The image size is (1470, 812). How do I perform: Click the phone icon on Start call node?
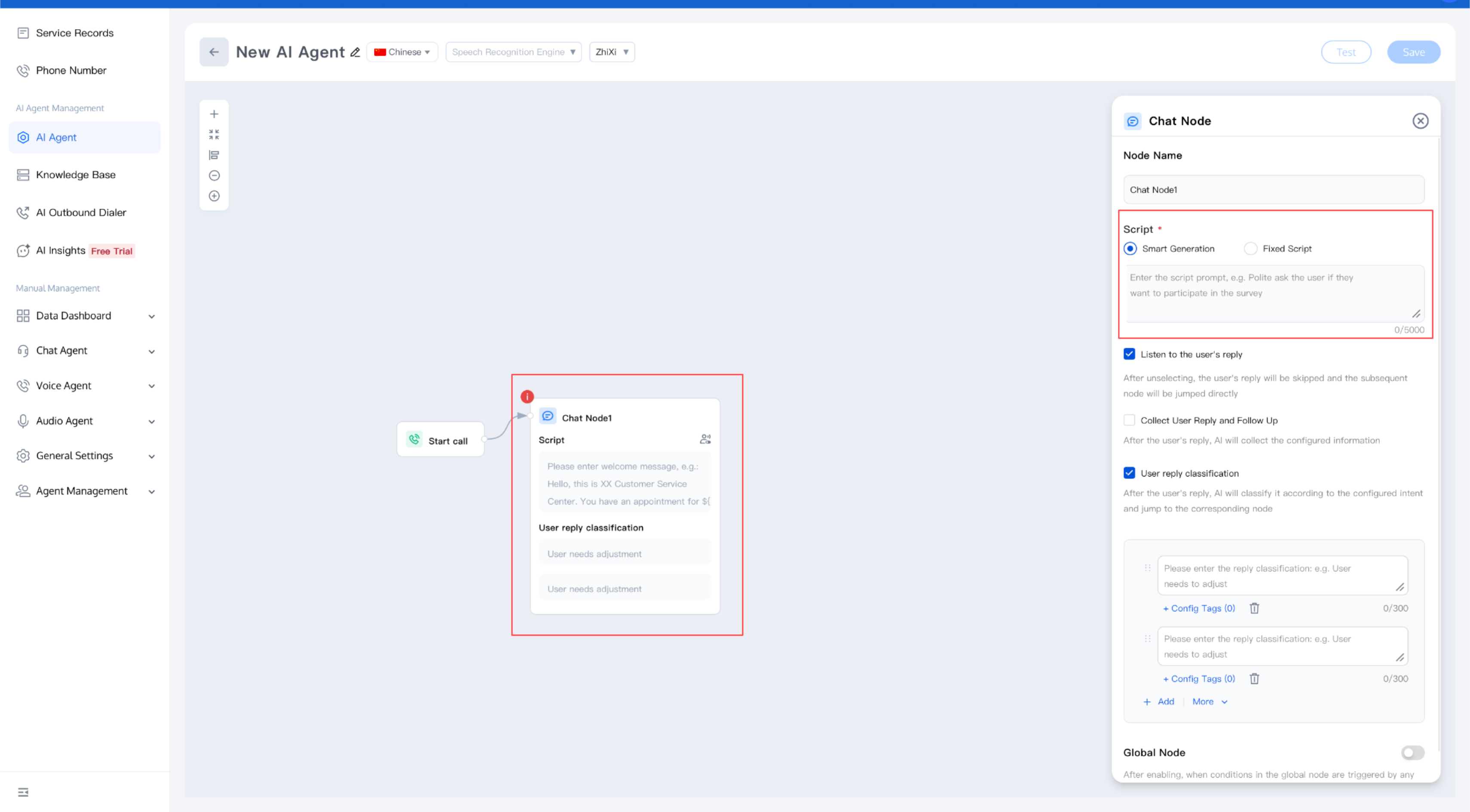(x=414, y=439)
